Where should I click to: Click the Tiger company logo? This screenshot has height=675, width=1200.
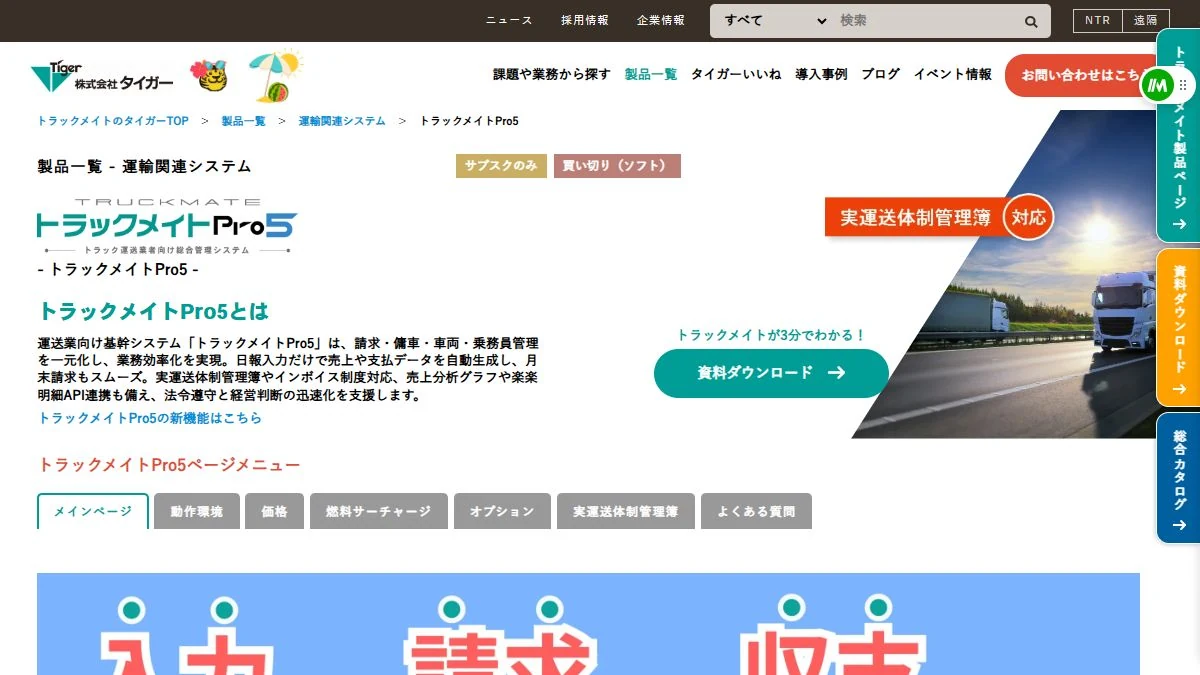tap(102, 75)
